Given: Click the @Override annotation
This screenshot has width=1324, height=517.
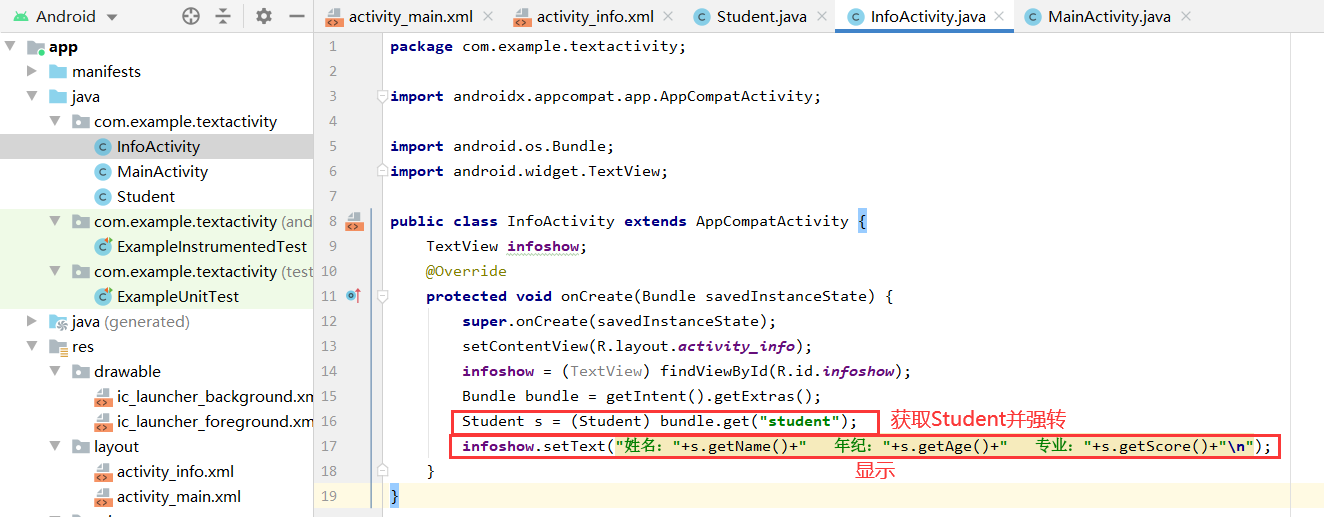Looking at the screenshot, I should tap(466, 271).
